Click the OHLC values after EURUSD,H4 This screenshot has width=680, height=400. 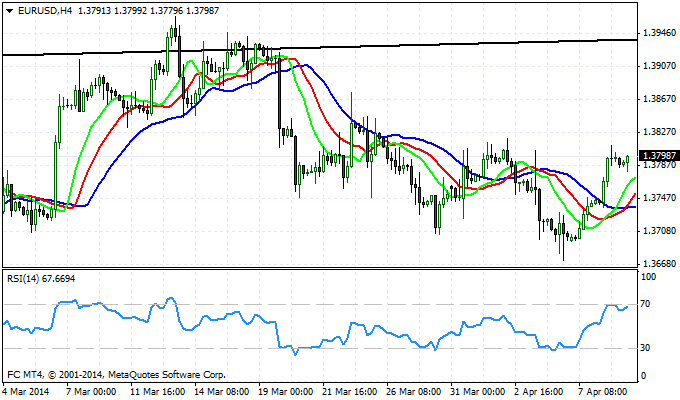[148, 11]
